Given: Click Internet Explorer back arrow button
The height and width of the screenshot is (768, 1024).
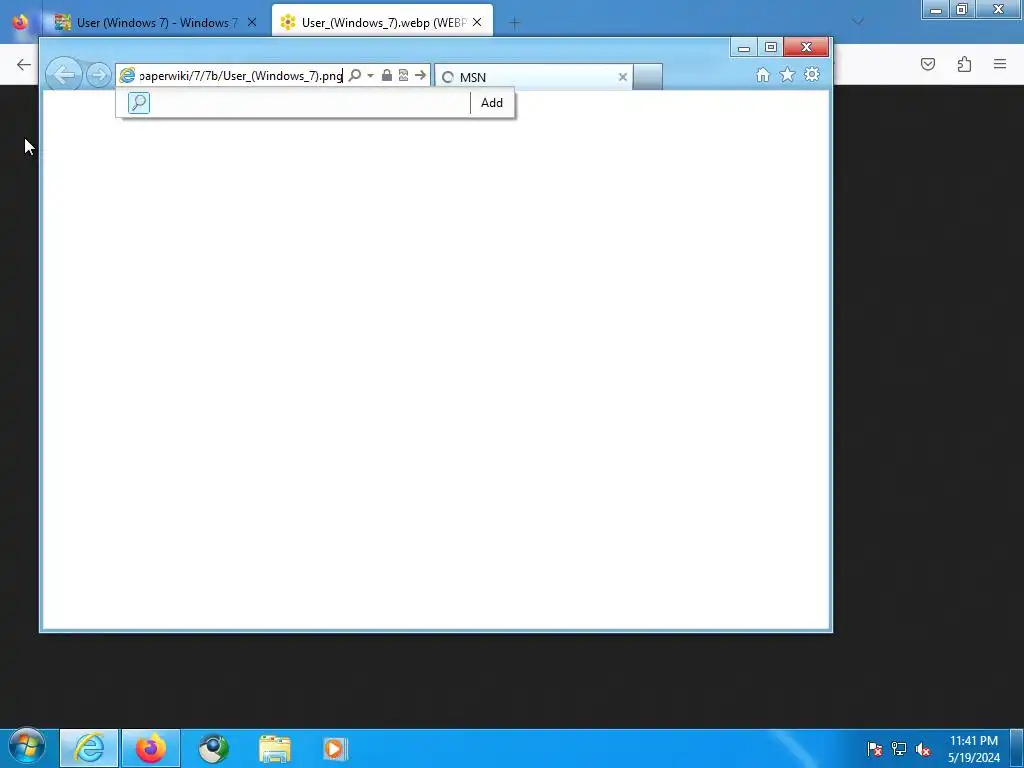Looking at the screenshot, I should pyautogui.click(x=64, y=75).
